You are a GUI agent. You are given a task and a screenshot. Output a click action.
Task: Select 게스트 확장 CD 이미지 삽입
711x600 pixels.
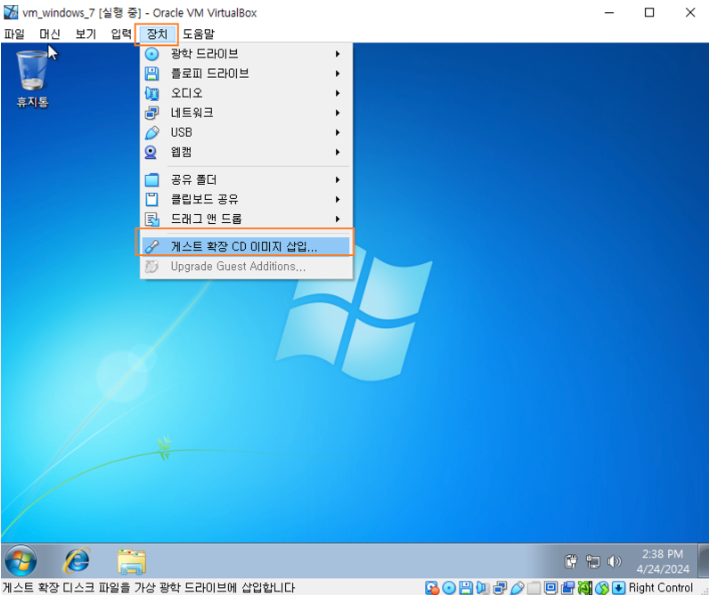[x=245, y=246]
